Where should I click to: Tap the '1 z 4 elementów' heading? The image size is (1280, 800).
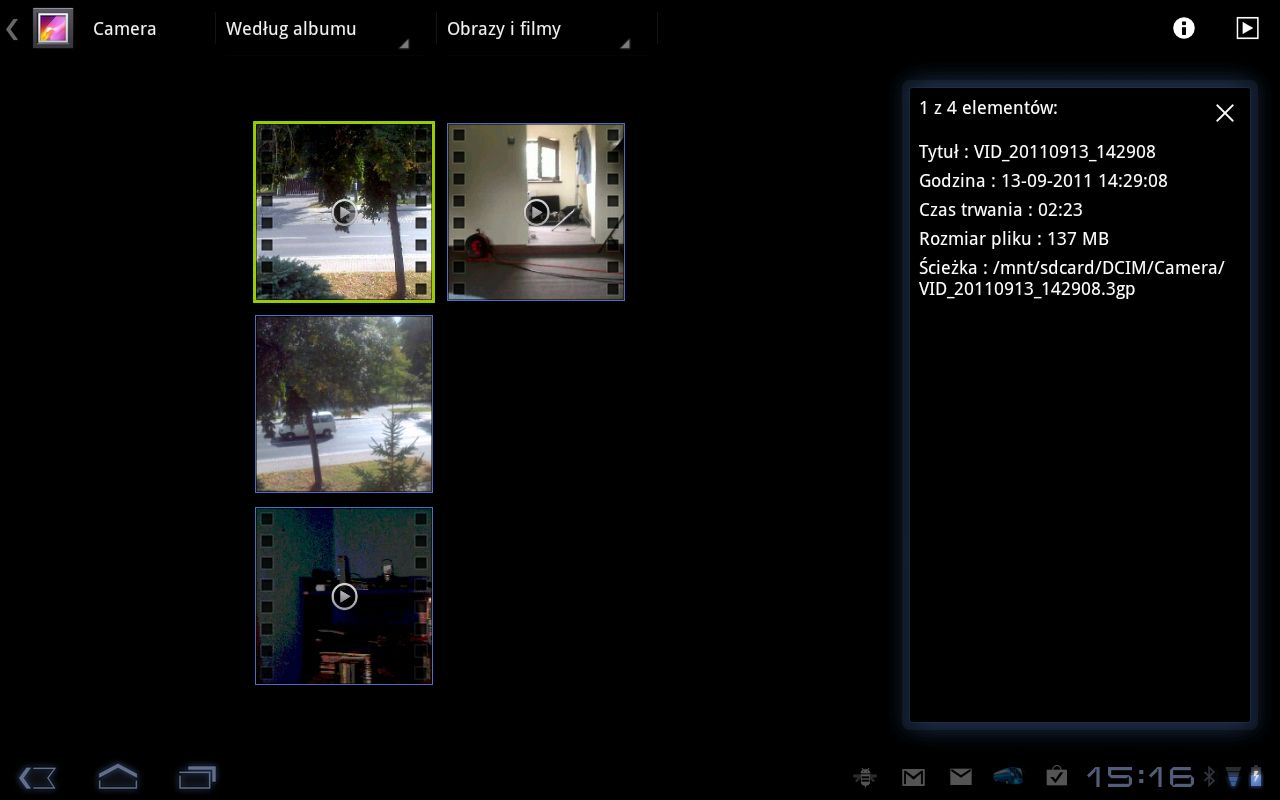point(988,108)
